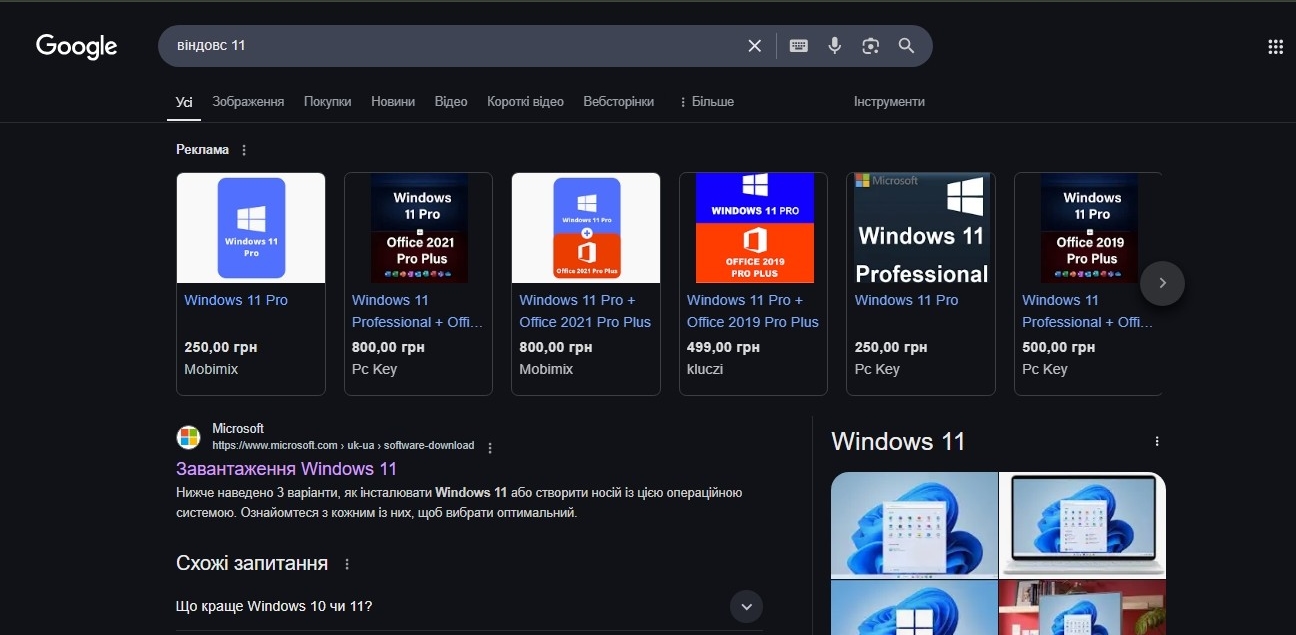Screen dimensions: 1296x635
Task: Click the blue-and-orange Windows plus Office image
Action: tap(586, 228)
